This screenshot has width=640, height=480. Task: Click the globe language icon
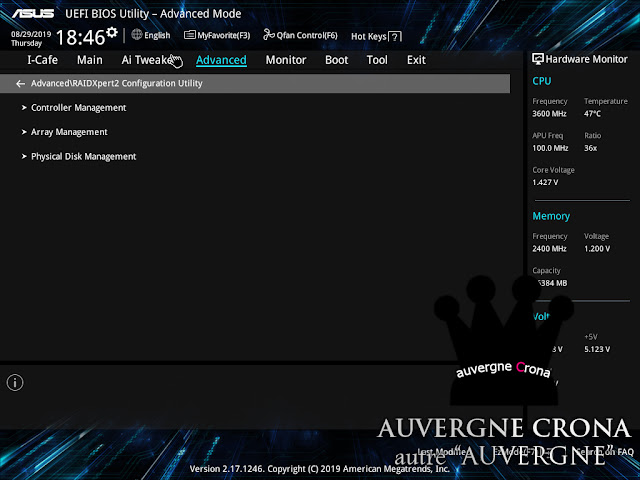137,35
